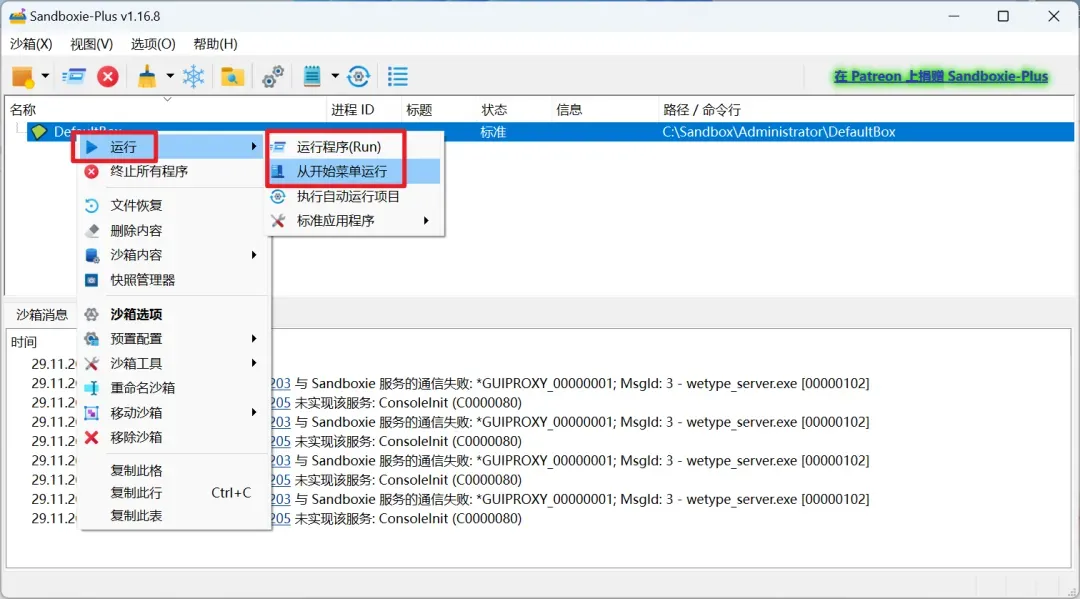This screenshot has width=1080, height=599.
Task: Select 运行 in the context menu
Action: pos(172,147)
